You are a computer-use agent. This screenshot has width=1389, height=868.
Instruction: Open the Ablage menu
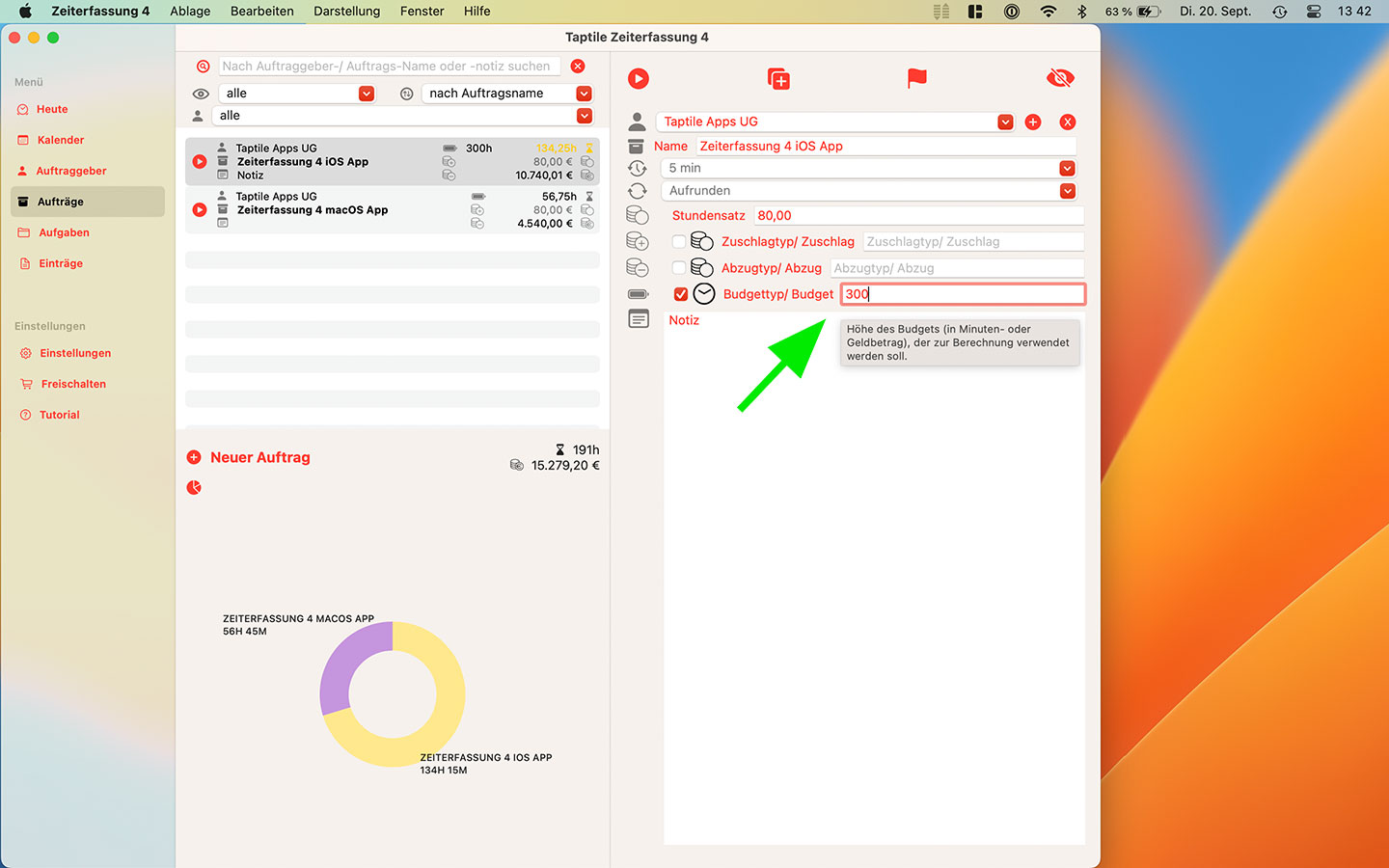tap(190, 12)
